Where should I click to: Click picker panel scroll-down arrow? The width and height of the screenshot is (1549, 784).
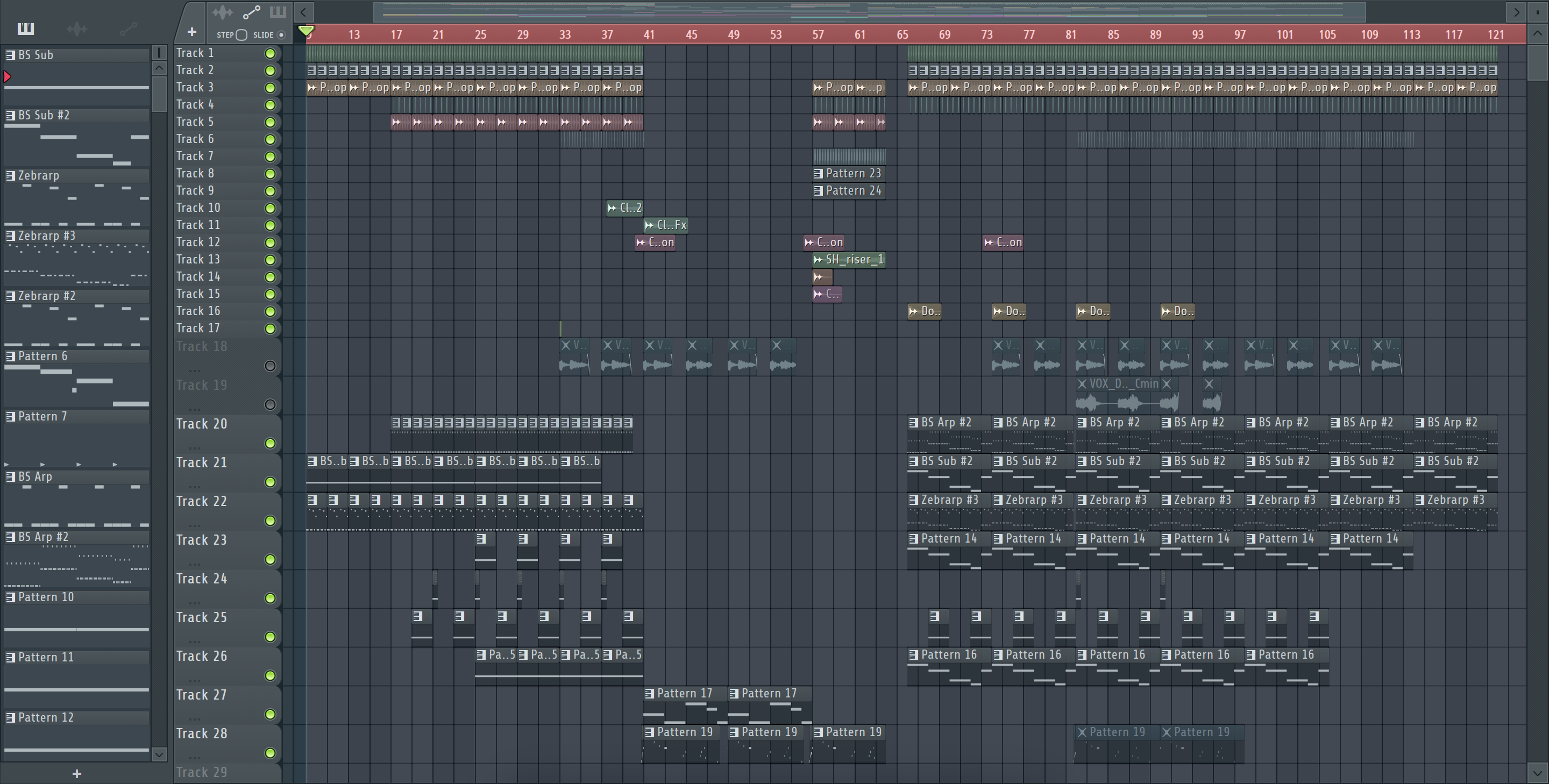pos(159,753)
